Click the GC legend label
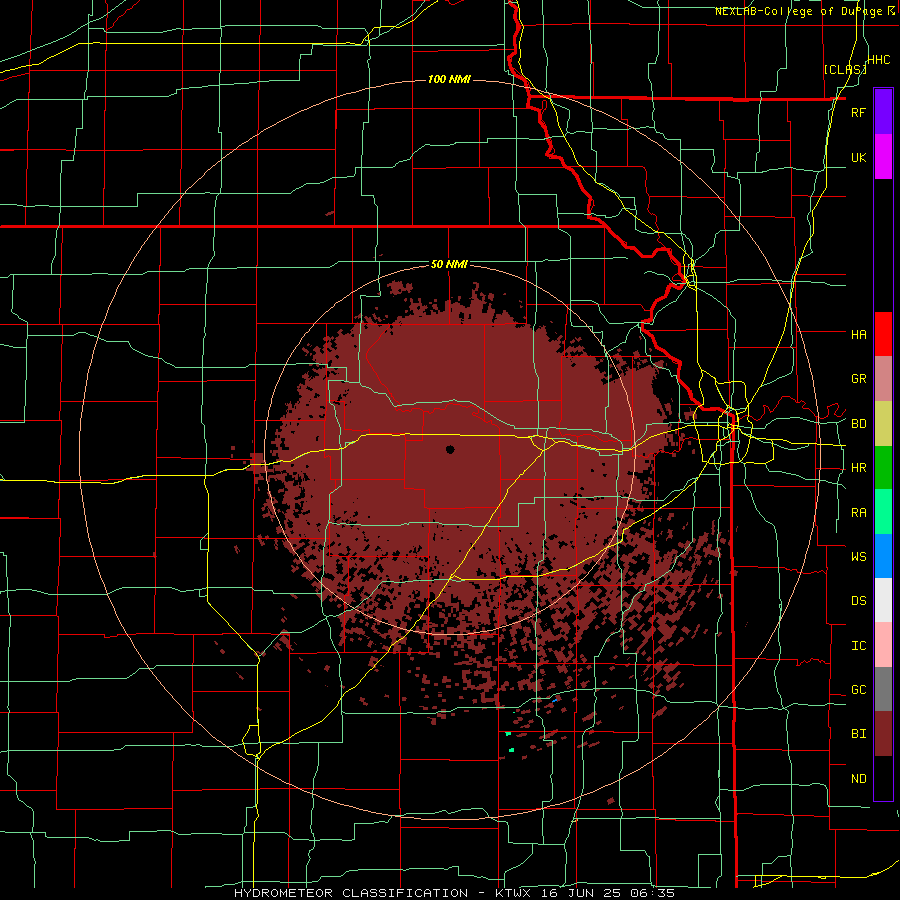The width and height of the screenshot is (900, 900). pyautogui.click(x=858, y=690)
